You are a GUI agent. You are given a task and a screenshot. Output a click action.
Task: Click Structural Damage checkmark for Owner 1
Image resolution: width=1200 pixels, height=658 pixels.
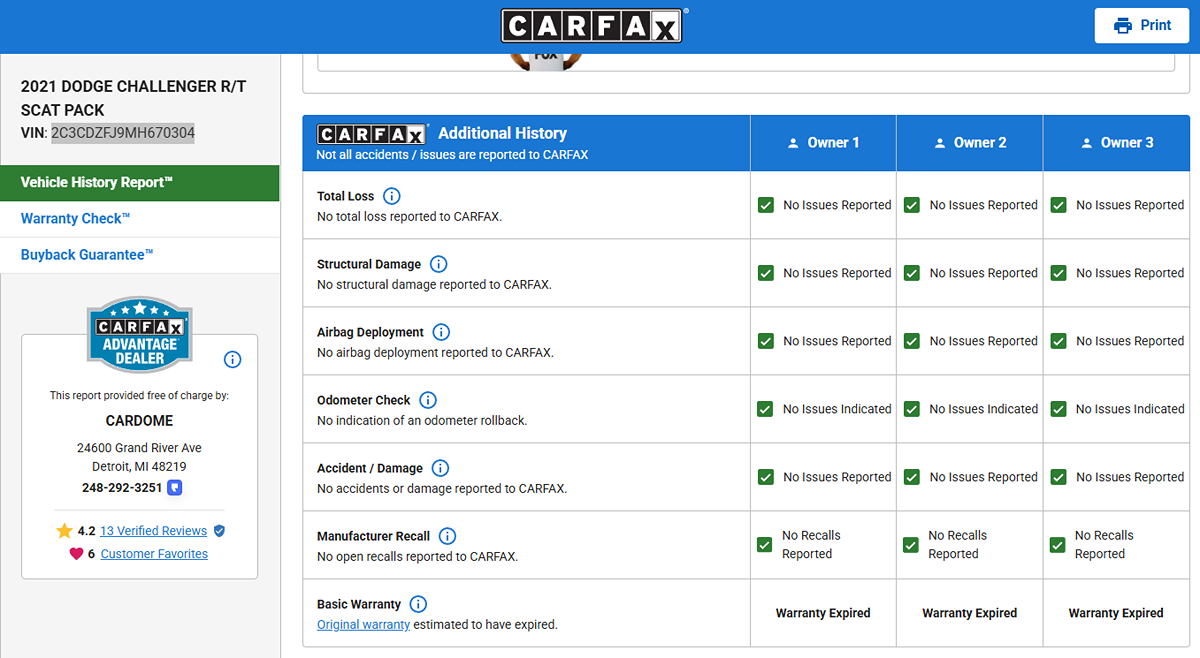[765, 273]
